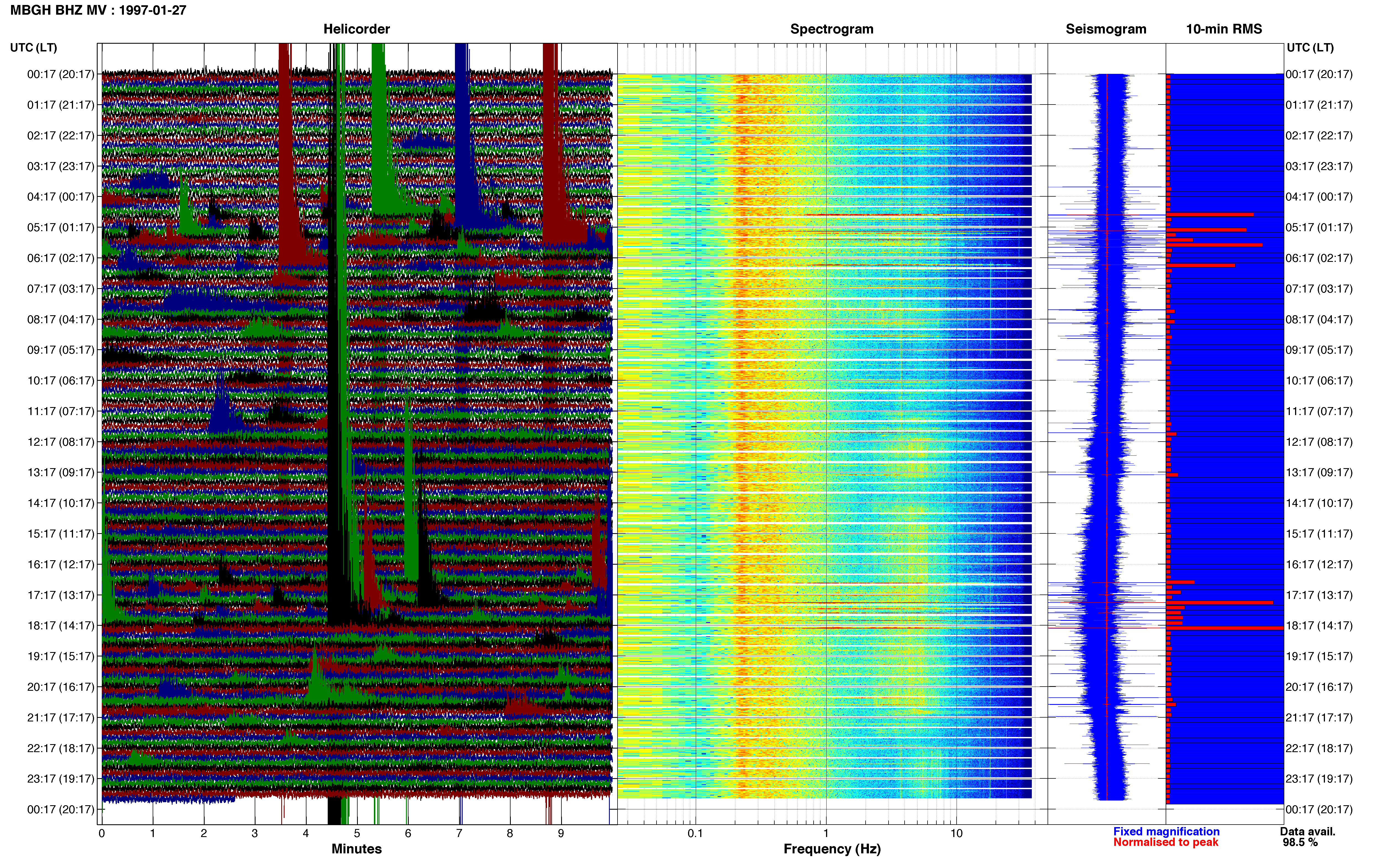Click the frequency tick label '10'
Viewport: 1388px width, 868px height.
click(x=956, y=833)
